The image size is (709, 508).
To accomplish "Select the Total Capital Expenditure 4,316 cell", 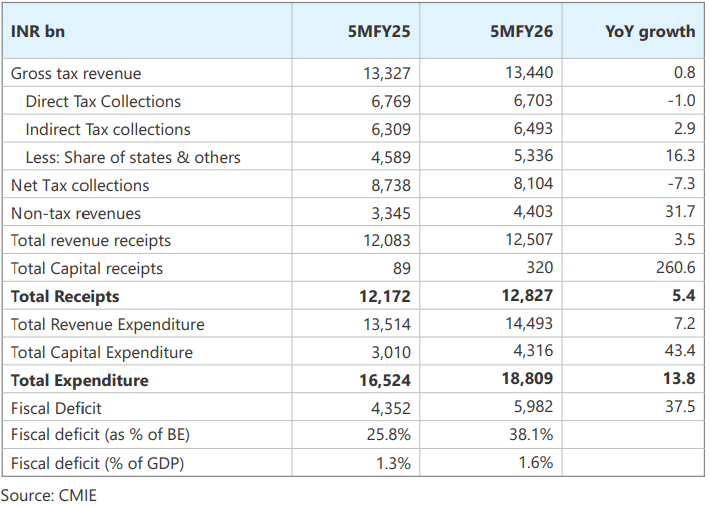I will [533, 352].
